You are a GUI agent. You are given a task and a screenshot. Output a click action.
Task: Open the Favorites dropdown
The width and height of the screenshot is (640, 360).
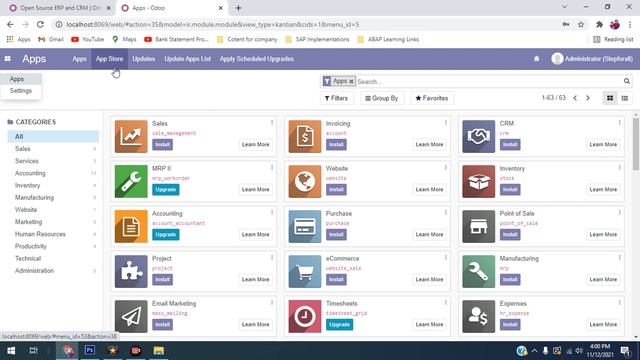coord(432,98)
